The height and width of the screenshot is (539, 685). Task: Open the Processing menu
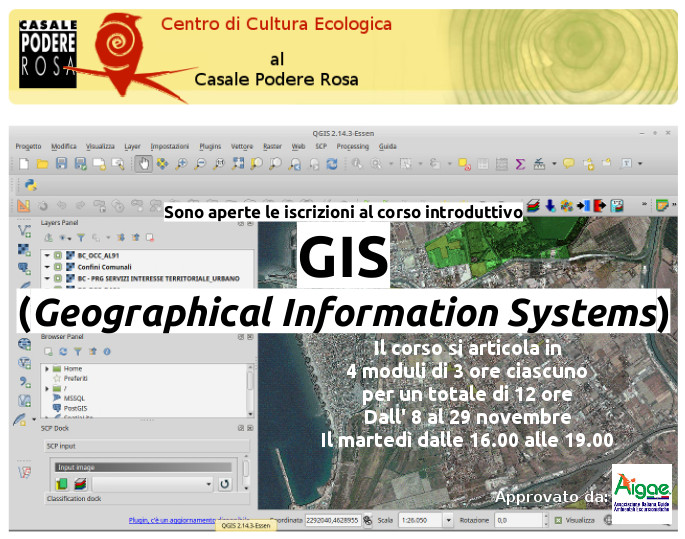[x=352, y=146]
